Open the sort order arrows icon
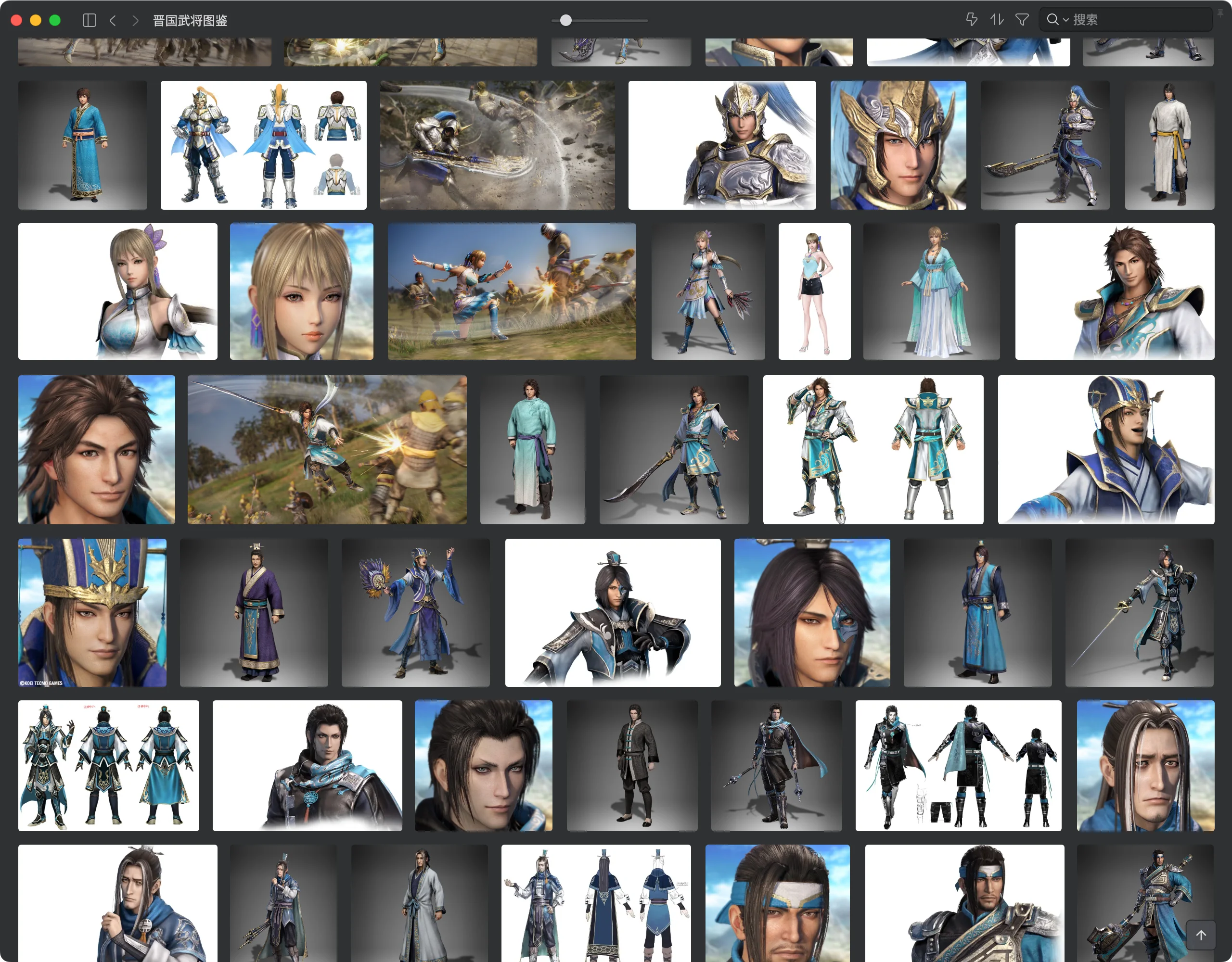The width and height of the screenshot is (1232, 962). pyautogui.click(x=997, y=19)
